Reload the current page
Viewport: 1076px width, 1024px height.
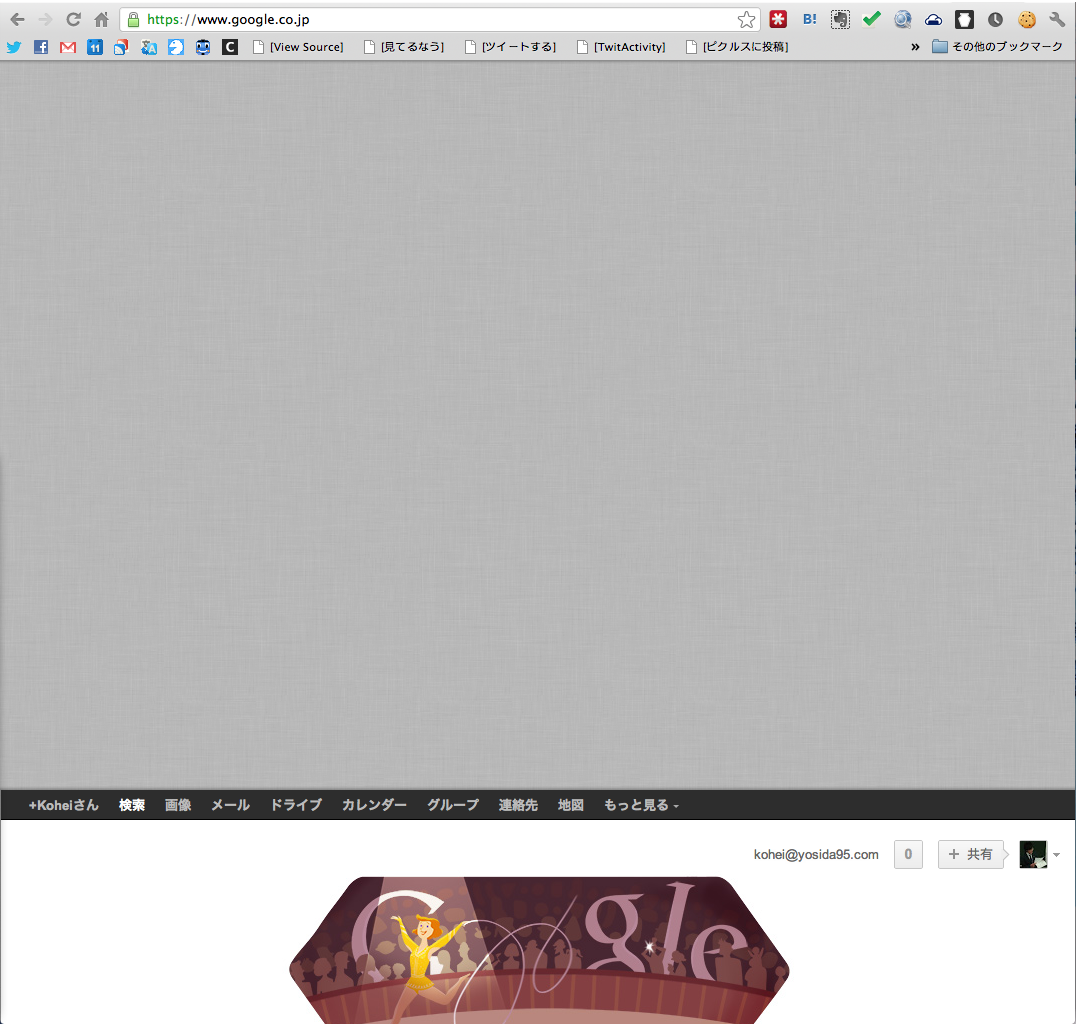[73, 19]
